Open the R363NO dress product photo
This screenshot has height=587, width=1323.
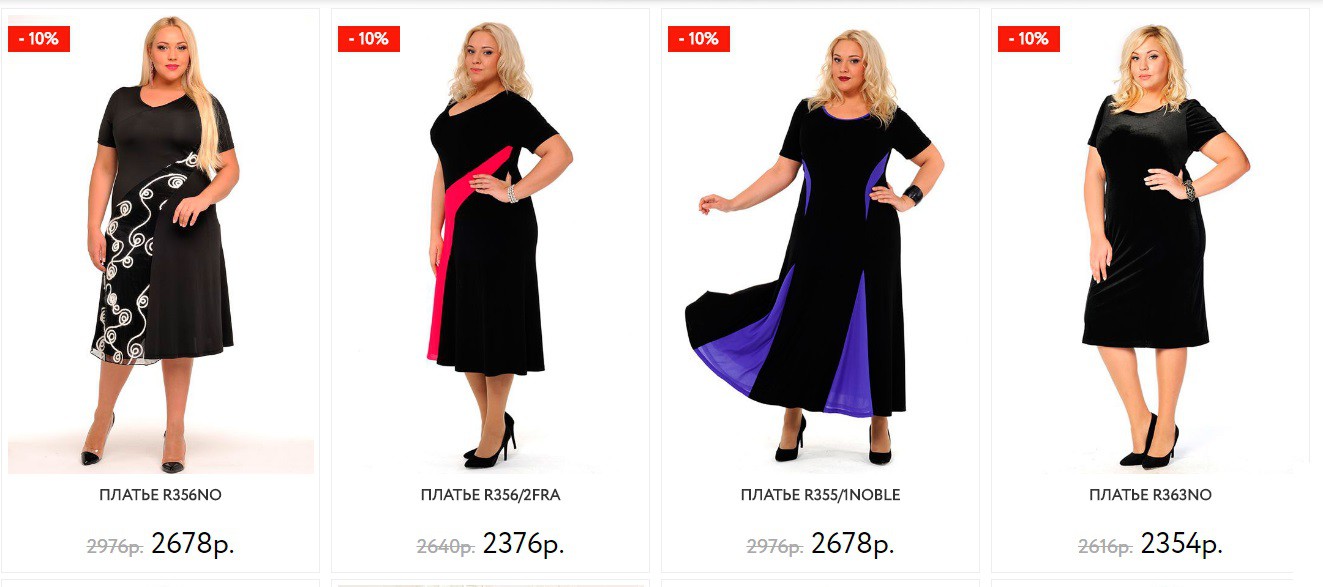(x=1150, y=245)
